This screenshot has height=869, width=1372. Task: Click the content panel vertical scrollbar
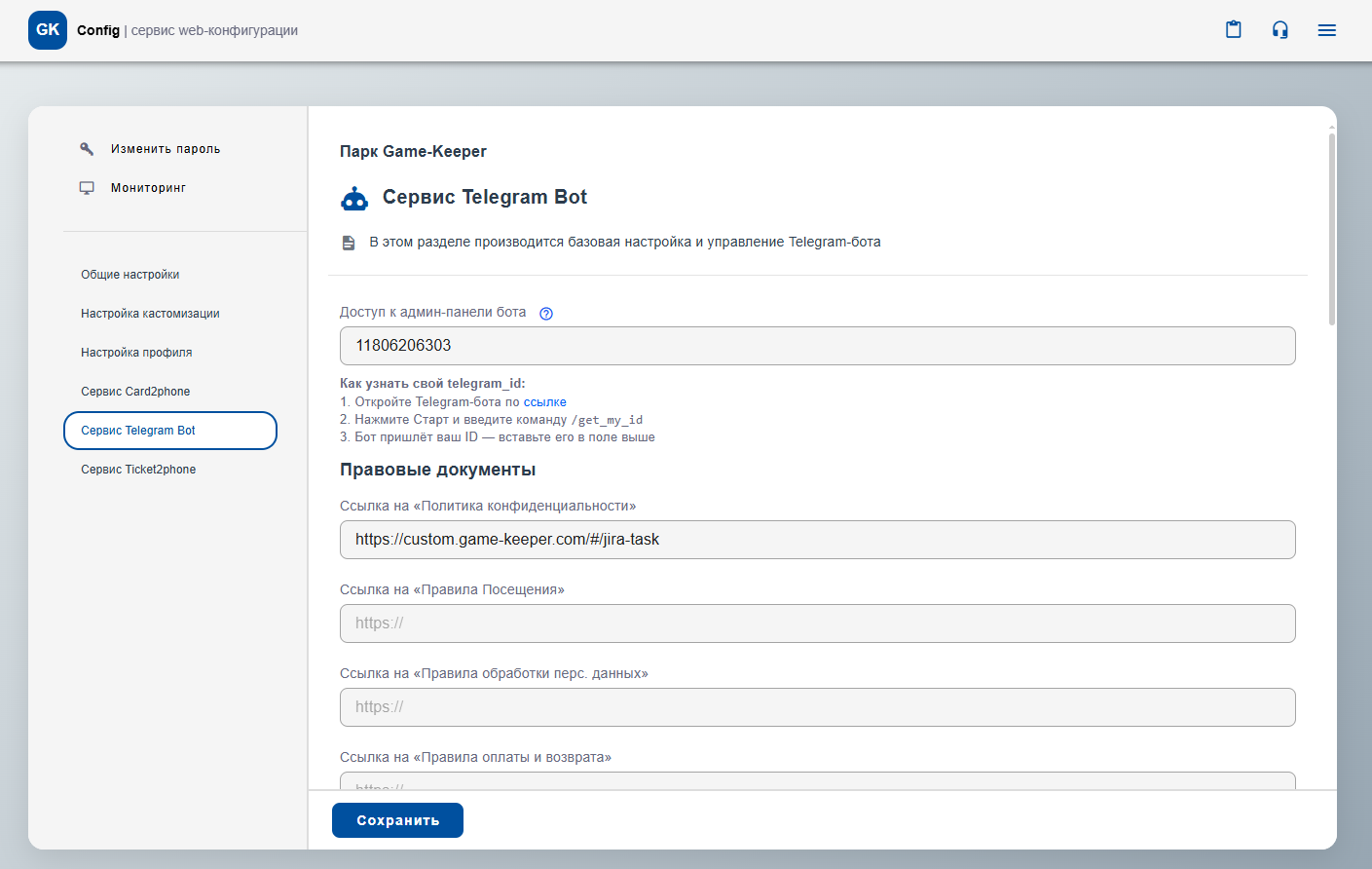[1331, 229]
